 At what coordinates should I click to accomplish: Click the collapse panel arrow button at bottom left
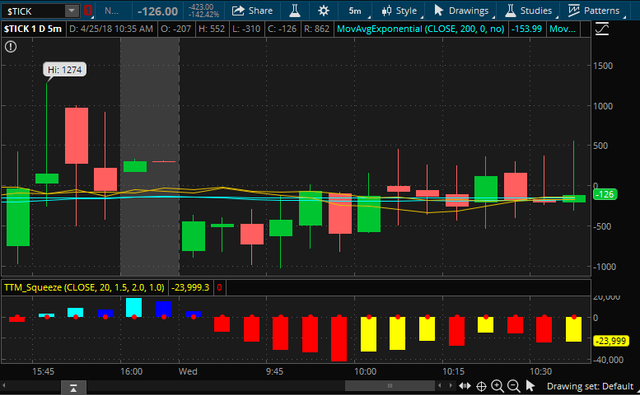(x=73, y=387)
